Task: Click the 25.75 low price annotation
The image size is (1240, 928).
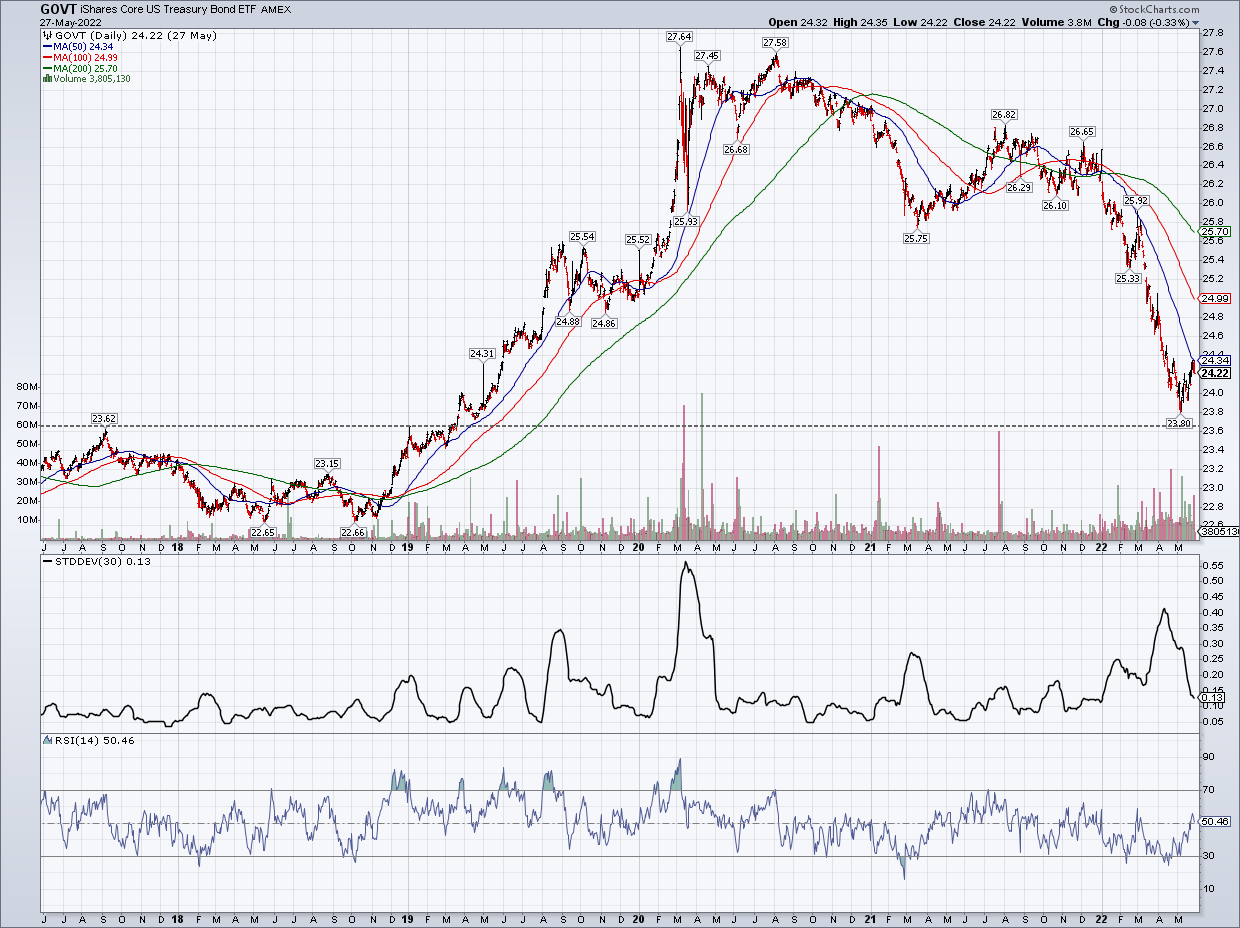Action: pyautogui.click(x=916, y=238)
